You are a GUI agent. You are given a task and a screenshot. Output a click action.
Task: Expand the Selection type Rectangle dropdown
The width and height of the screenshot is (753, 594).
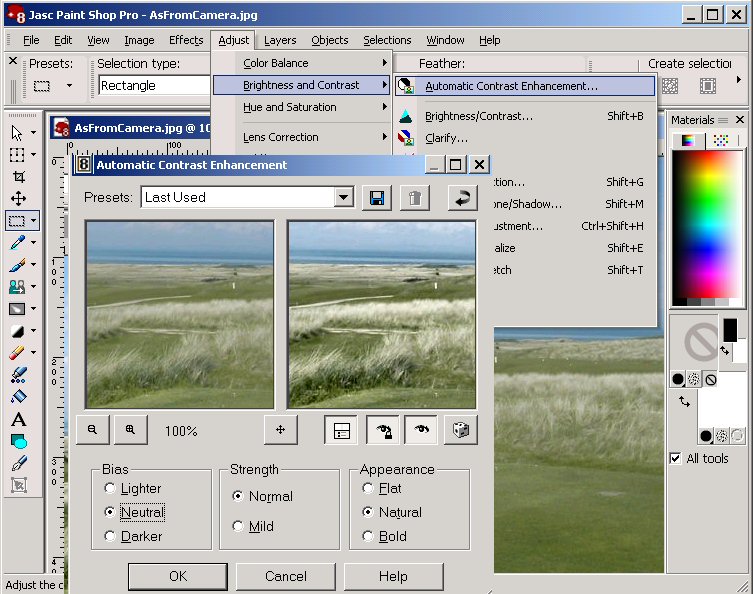click(155, 86)
